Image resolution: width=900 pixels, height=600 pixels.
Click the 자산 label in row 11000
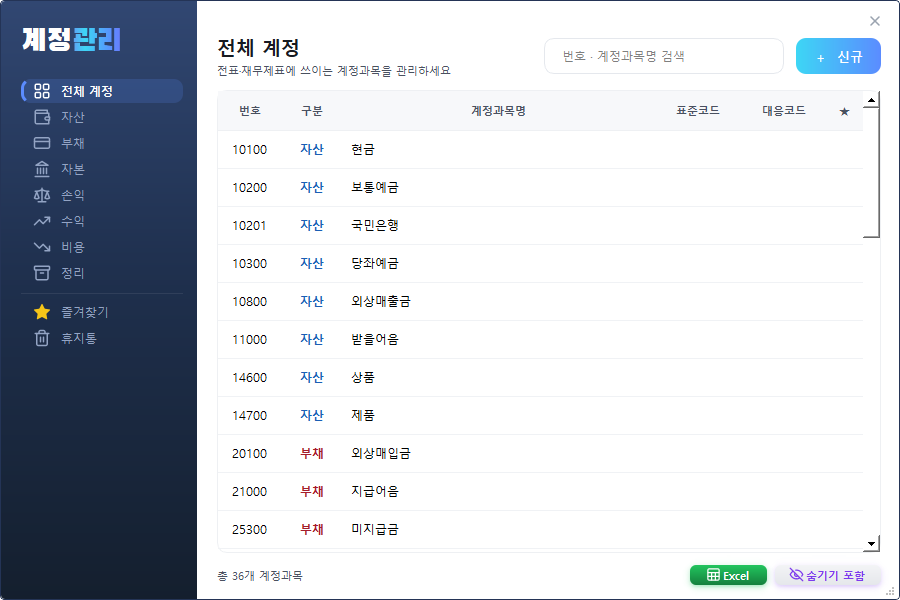click(x=312, y=339)
